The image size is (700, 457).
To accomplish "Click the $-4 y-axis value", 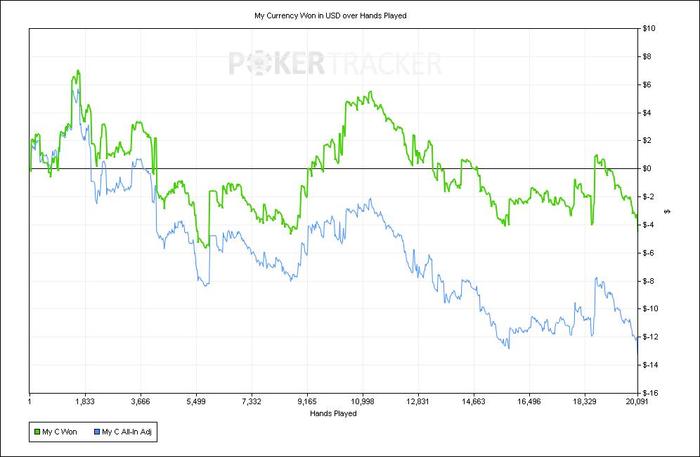I will point(648,225).
